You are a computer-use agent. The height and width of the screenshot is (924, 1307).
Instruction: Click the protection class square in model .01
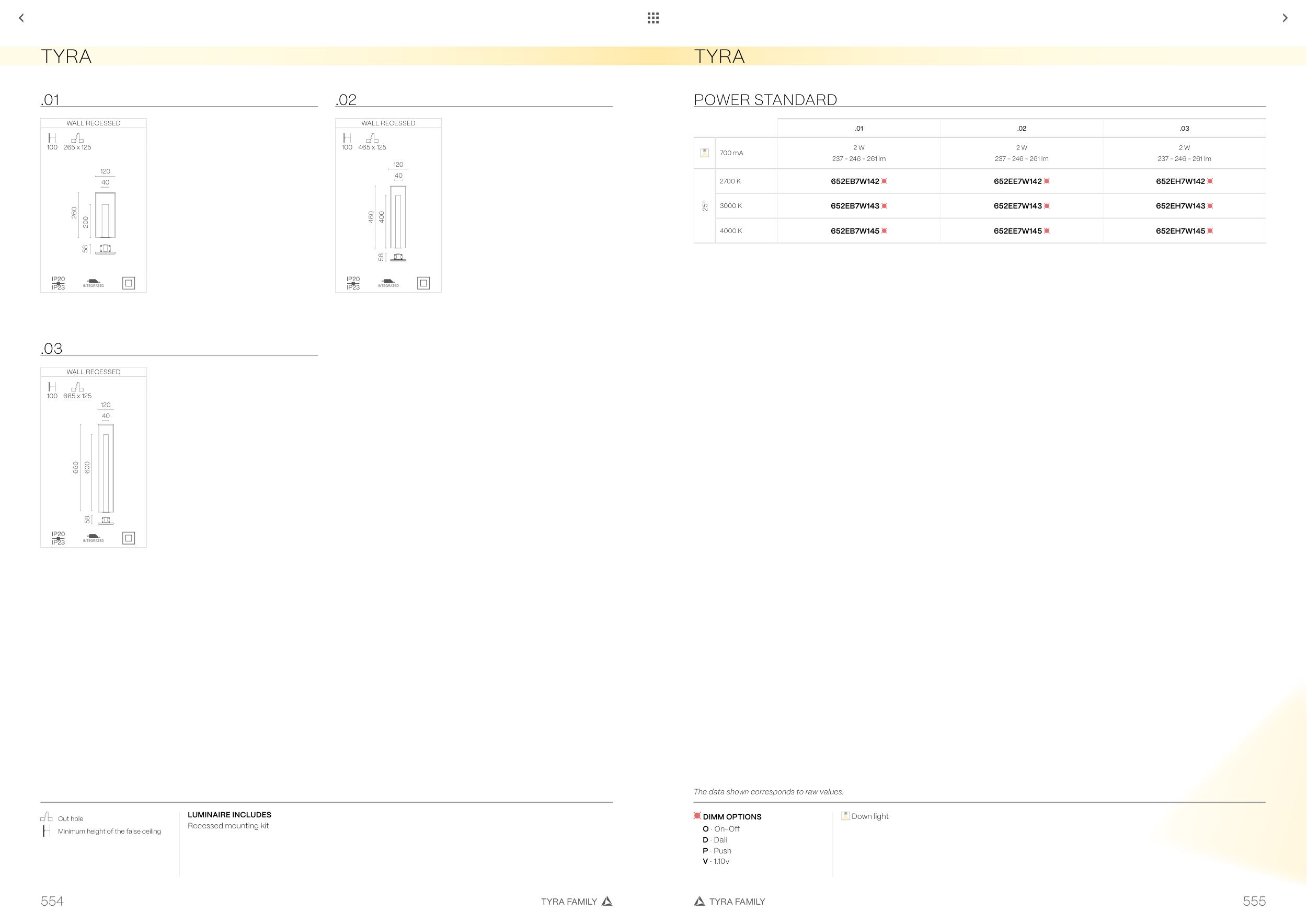[129, 283]
